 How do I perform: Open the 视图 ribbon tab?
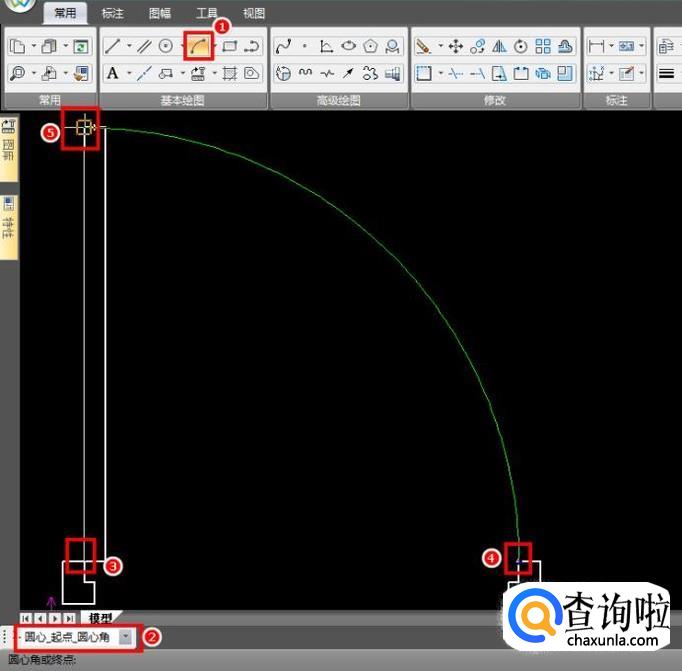pos(254,14)
